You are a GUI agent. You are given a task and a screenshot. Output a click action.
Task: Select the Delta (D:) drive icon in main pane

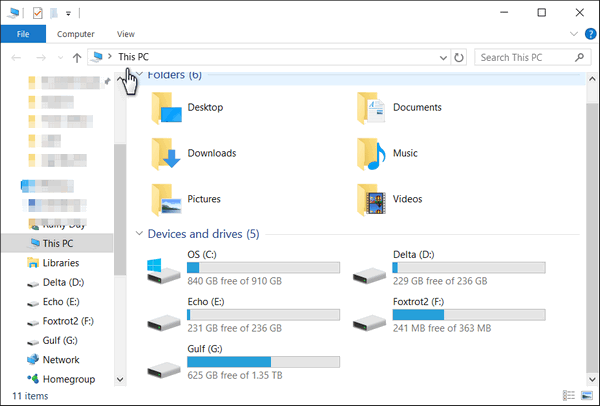tap(369, 276)
